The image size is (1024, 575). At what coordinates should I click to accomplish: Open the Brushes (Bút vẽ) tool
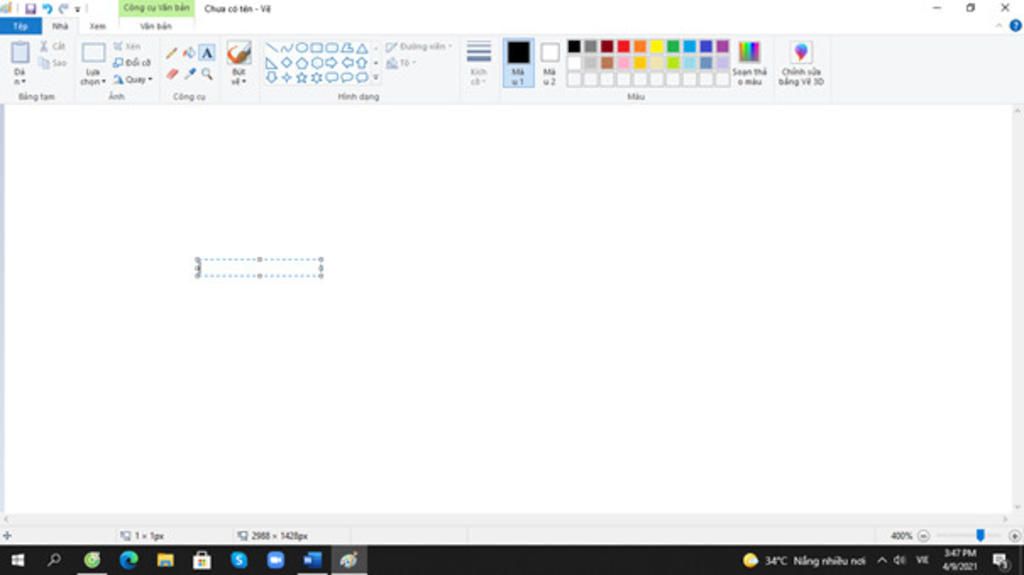[x=239, y=63]
